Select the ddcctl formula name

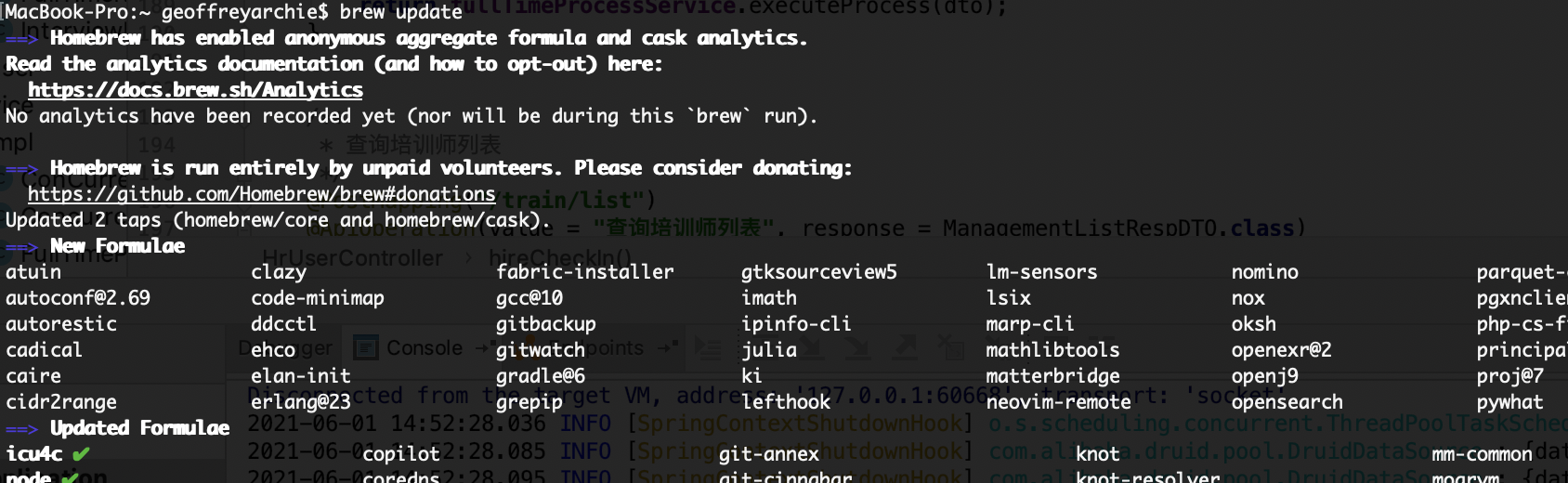[284, 324]
